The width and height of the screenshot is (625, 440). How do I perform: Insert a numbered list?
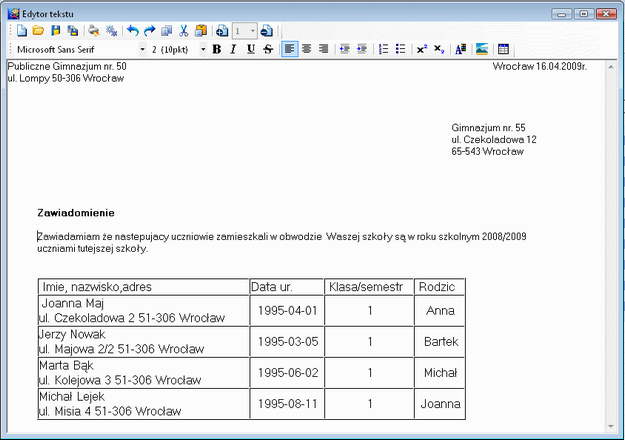(x=383, y=49)
